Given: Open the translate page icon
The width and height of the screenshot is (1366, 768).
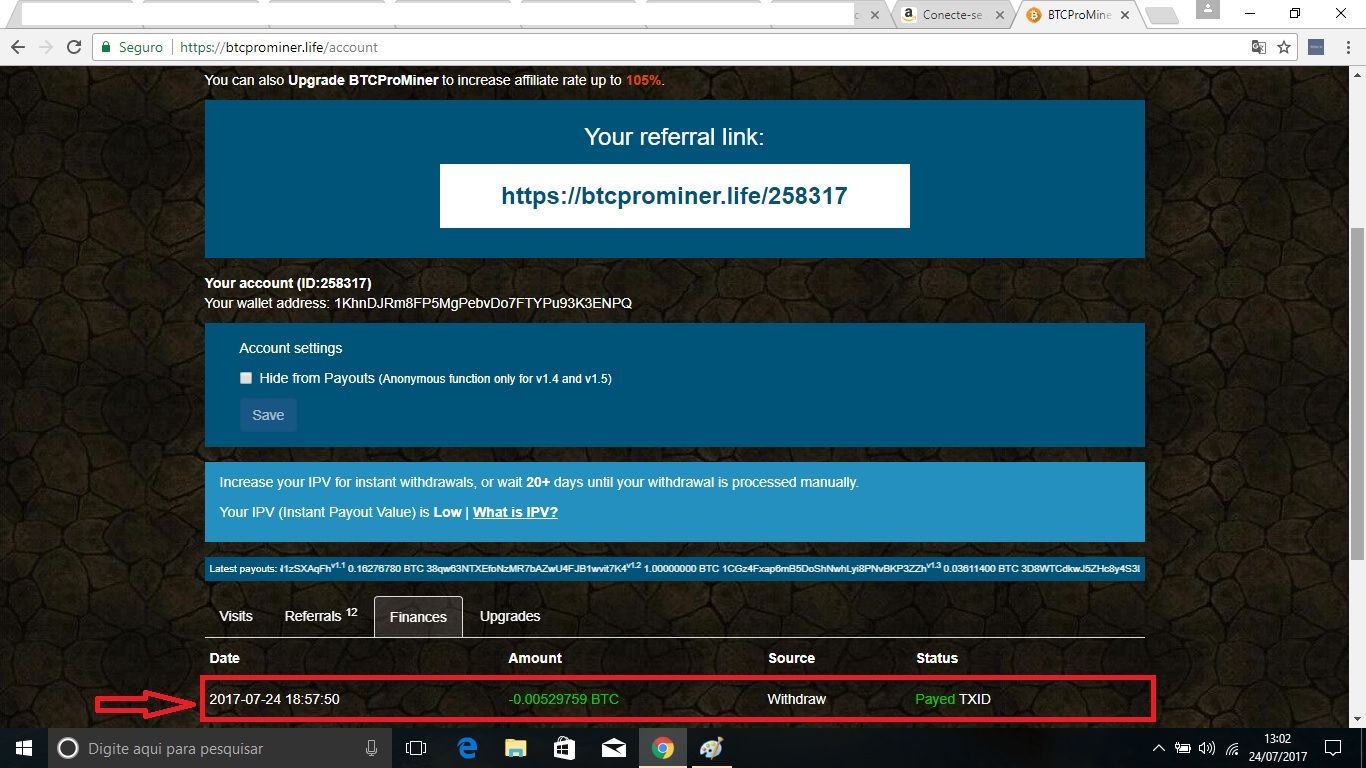Looking at the screenshot, I should pos(1259,47).
